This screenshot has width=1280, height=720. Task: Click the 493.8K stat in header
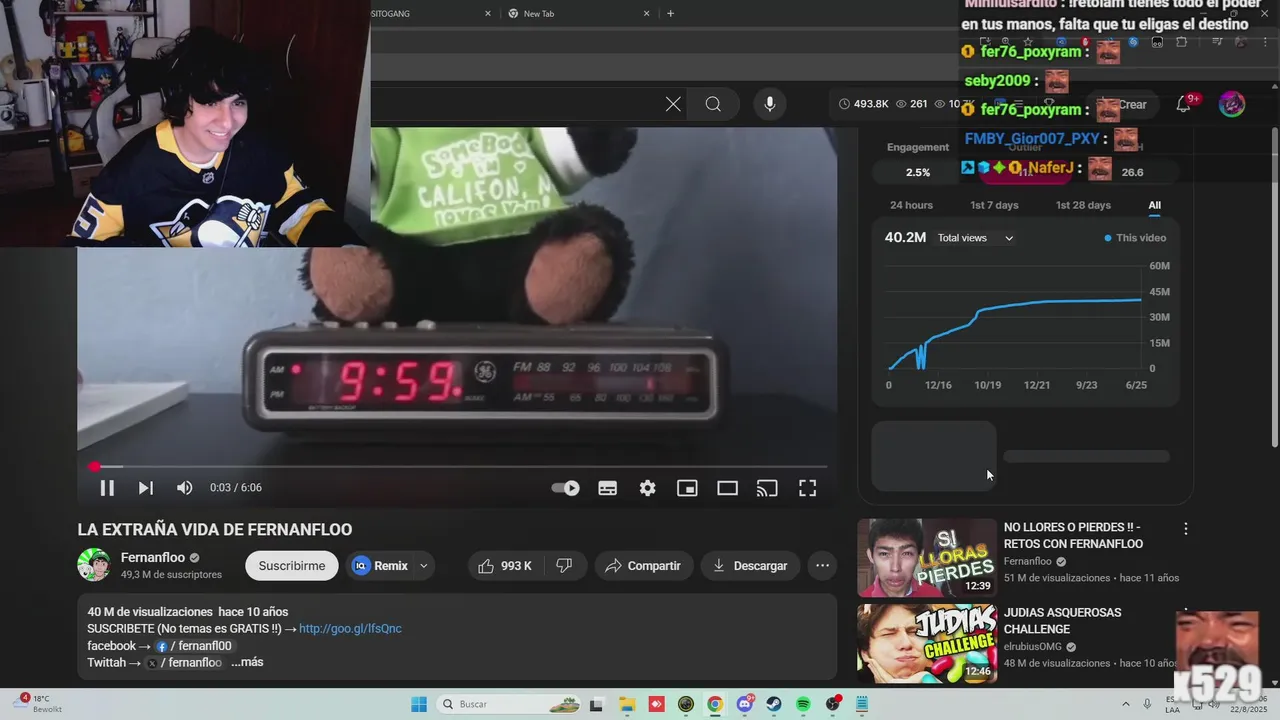[864, 104]
